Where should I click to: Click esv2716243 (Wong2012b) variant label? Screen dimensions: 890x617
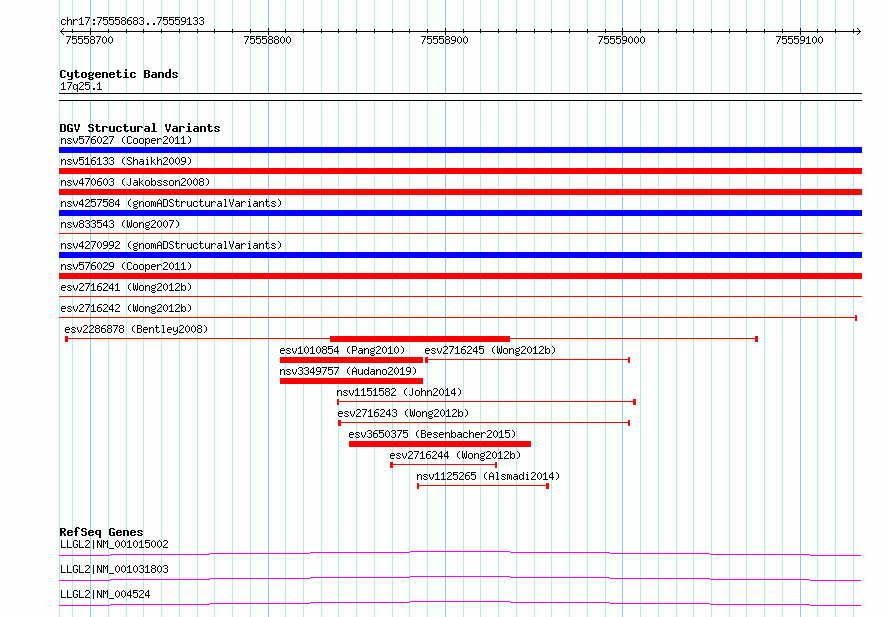403,413
